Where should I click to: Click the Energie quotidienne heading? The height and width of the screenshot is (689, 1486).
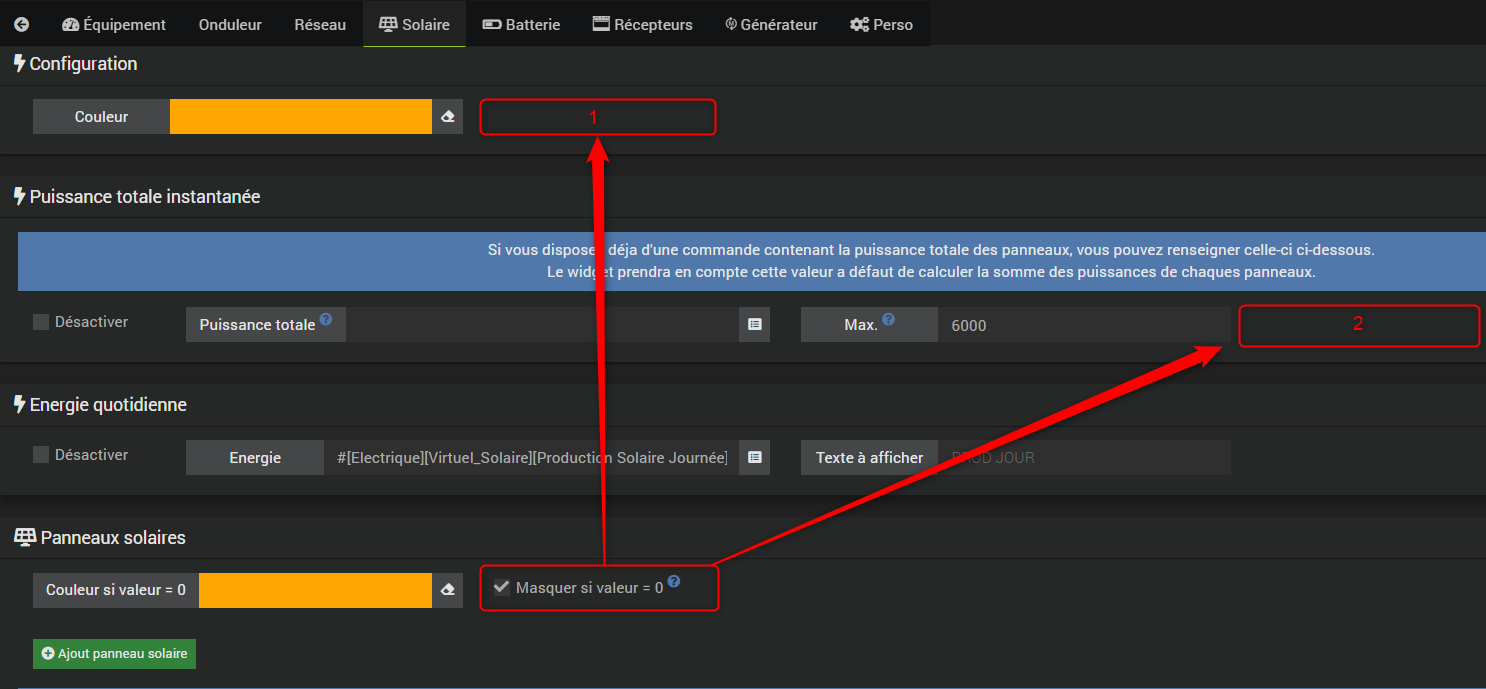pos(99,404)
